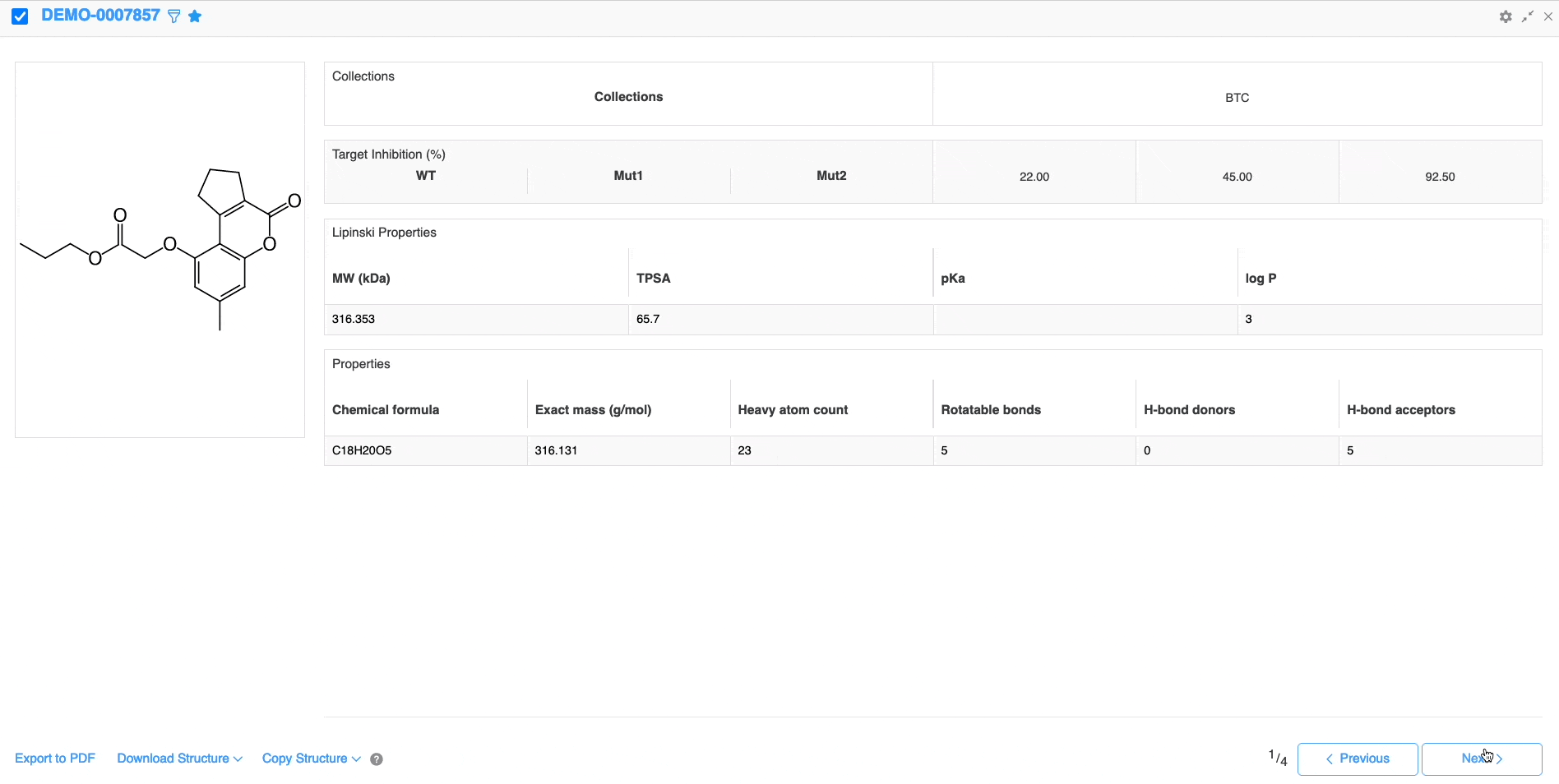The image size is (1559, 784).
Task: Open the settings gear icon
Action: pos(1506,16)
